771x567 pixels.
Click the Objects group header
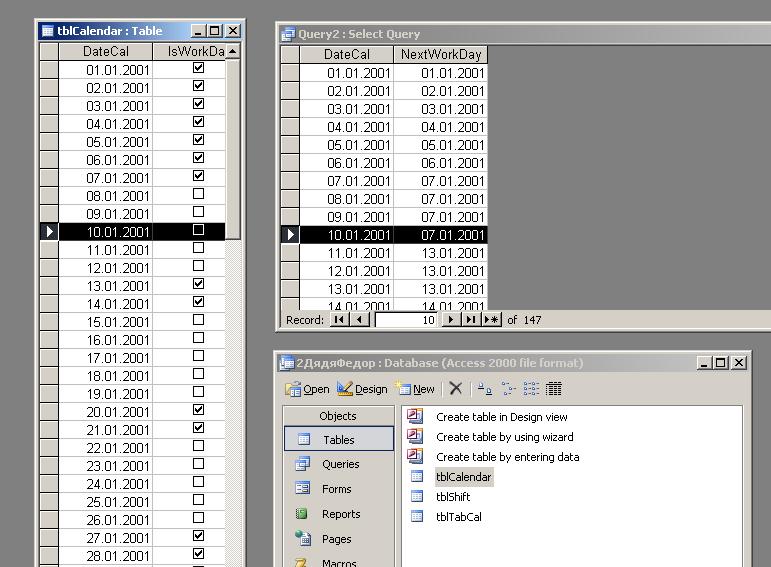(338, 416)
